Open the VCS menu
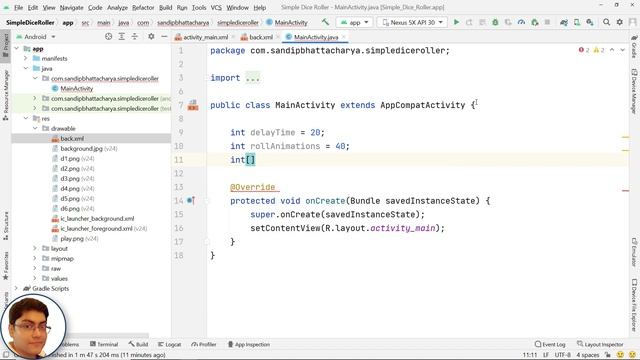Image resolution: width=640 pixels, height=360 pixels. (216, 7)
